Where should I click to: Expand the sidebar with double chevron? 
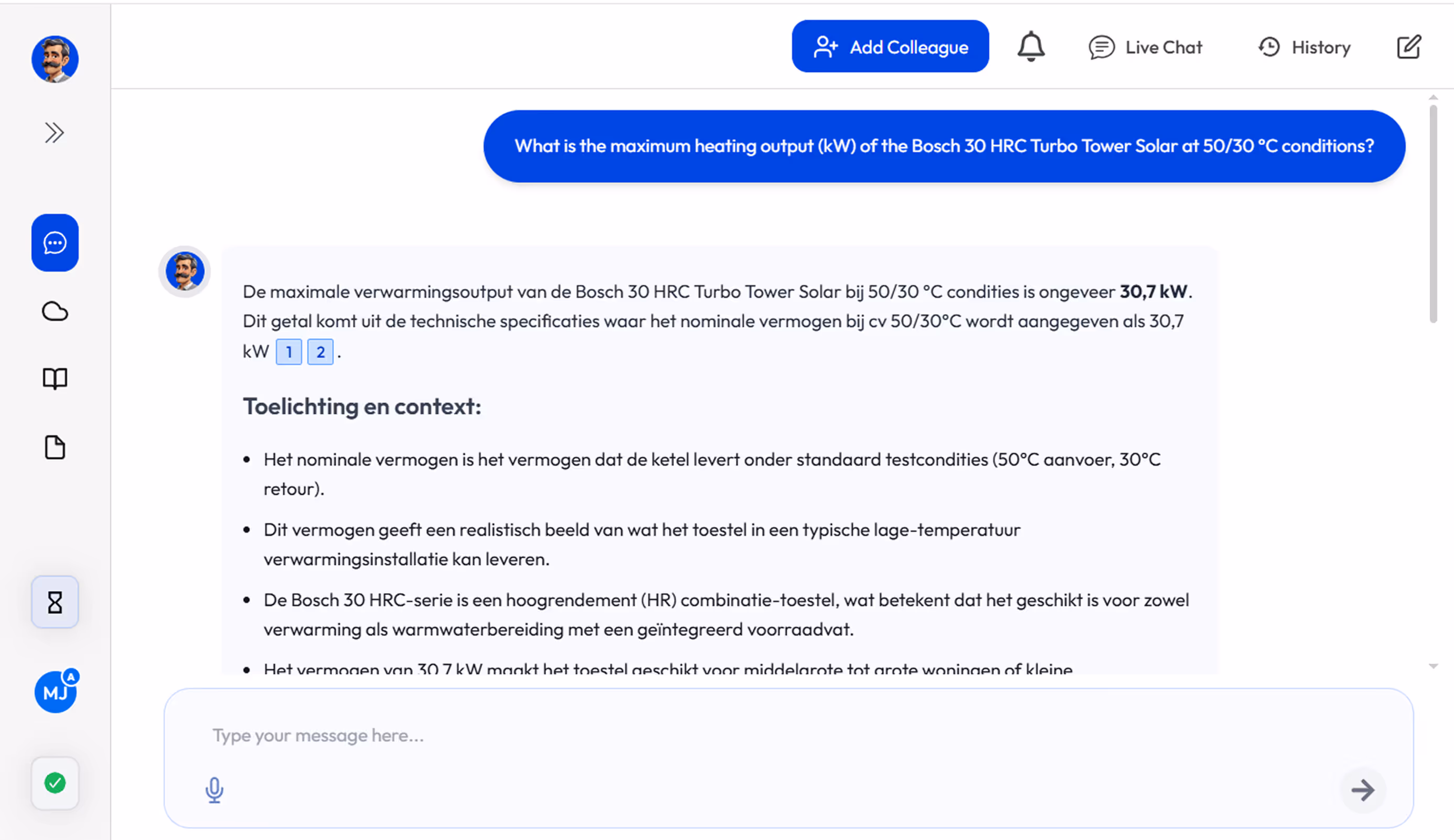pos(54,133)
